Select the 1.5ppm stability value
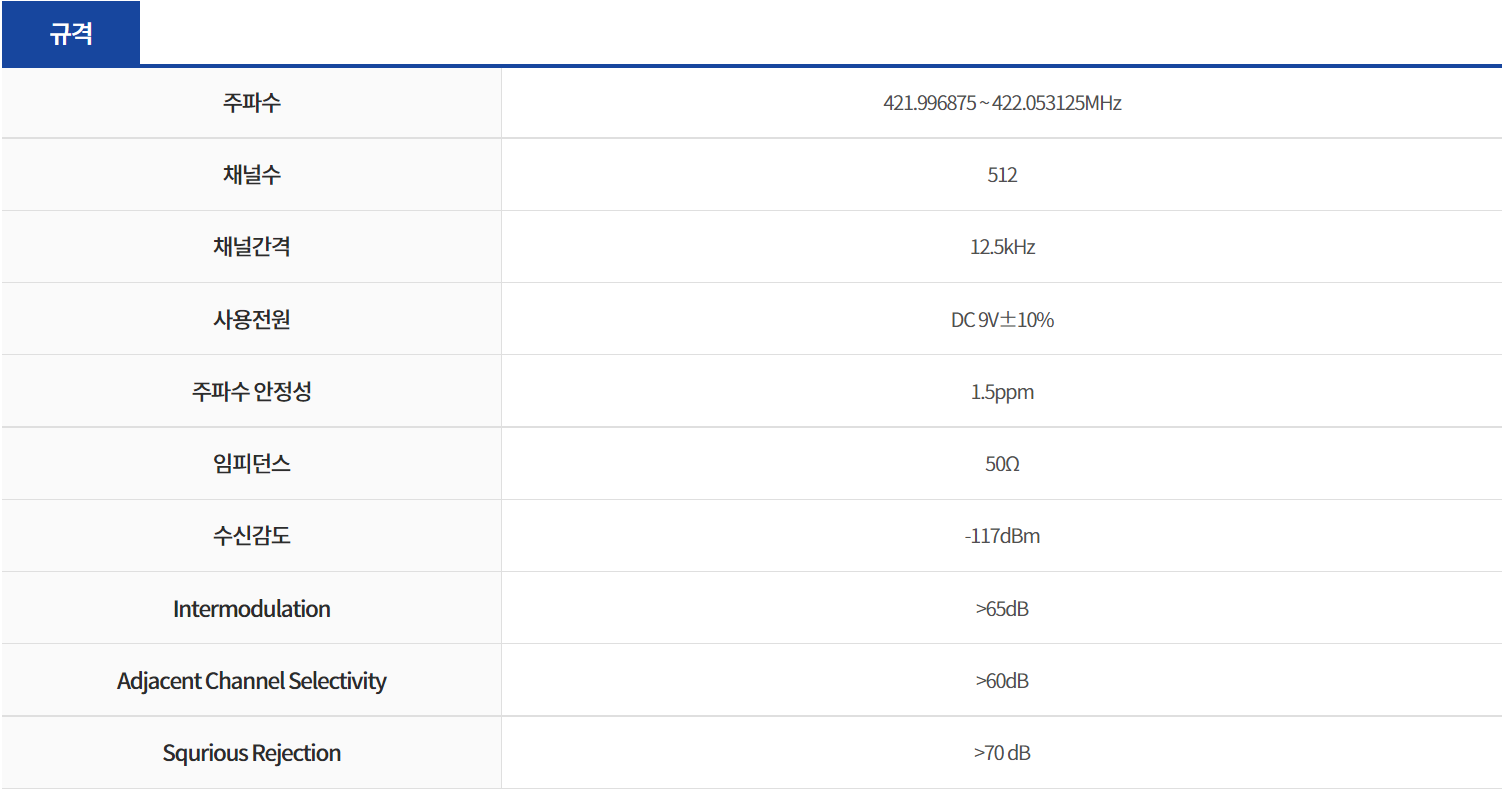1511x796 pixels. coord(1002,392)
